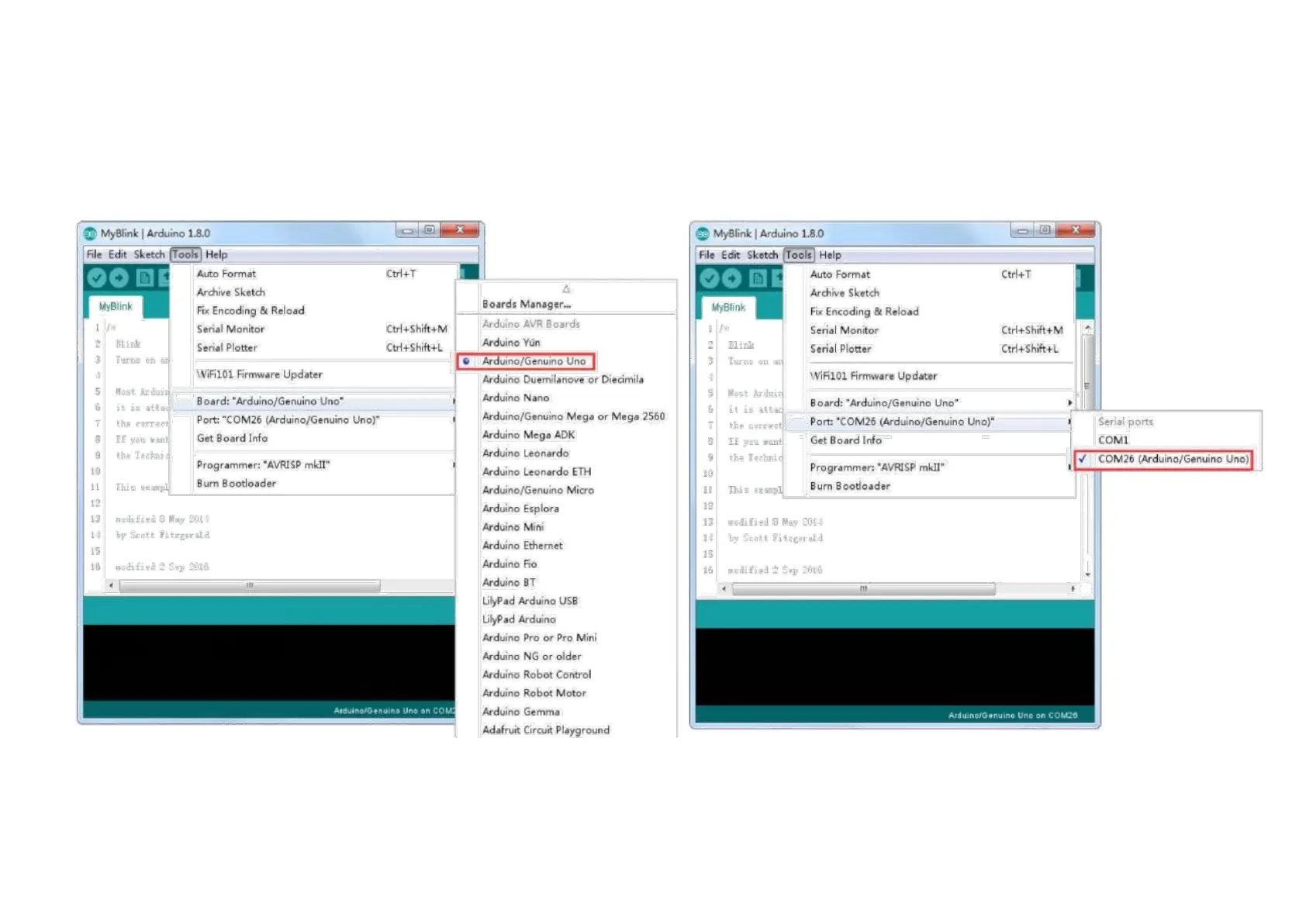
Task: Select the checked COM26 (Arduino/Genuino Uno) port
Action: pos(1164,459)
